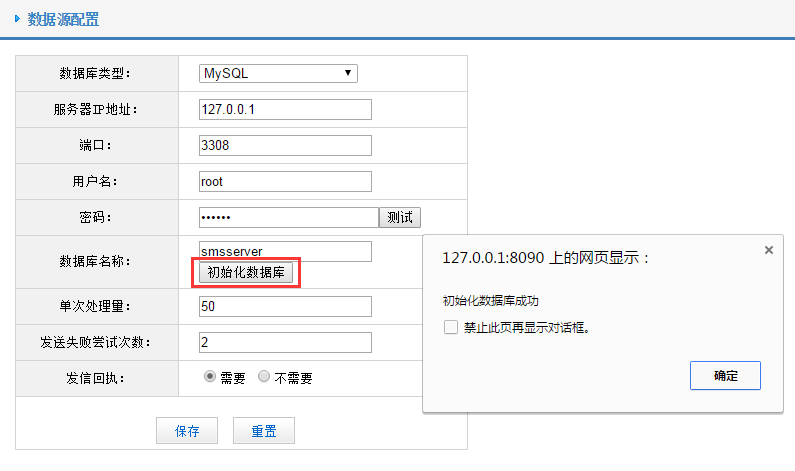The image size is (795, 471).
Task: Choose the 不需要 radio option
Action: [264, 377]
